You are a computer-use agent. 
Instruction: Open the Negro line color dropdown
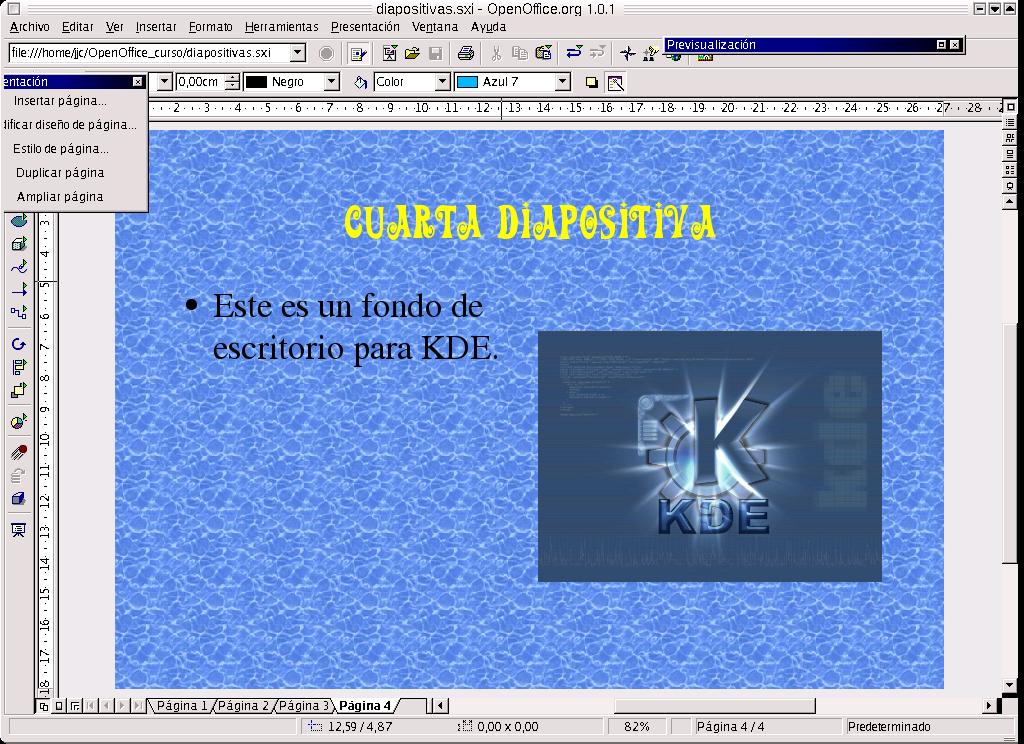click(332, 82)
